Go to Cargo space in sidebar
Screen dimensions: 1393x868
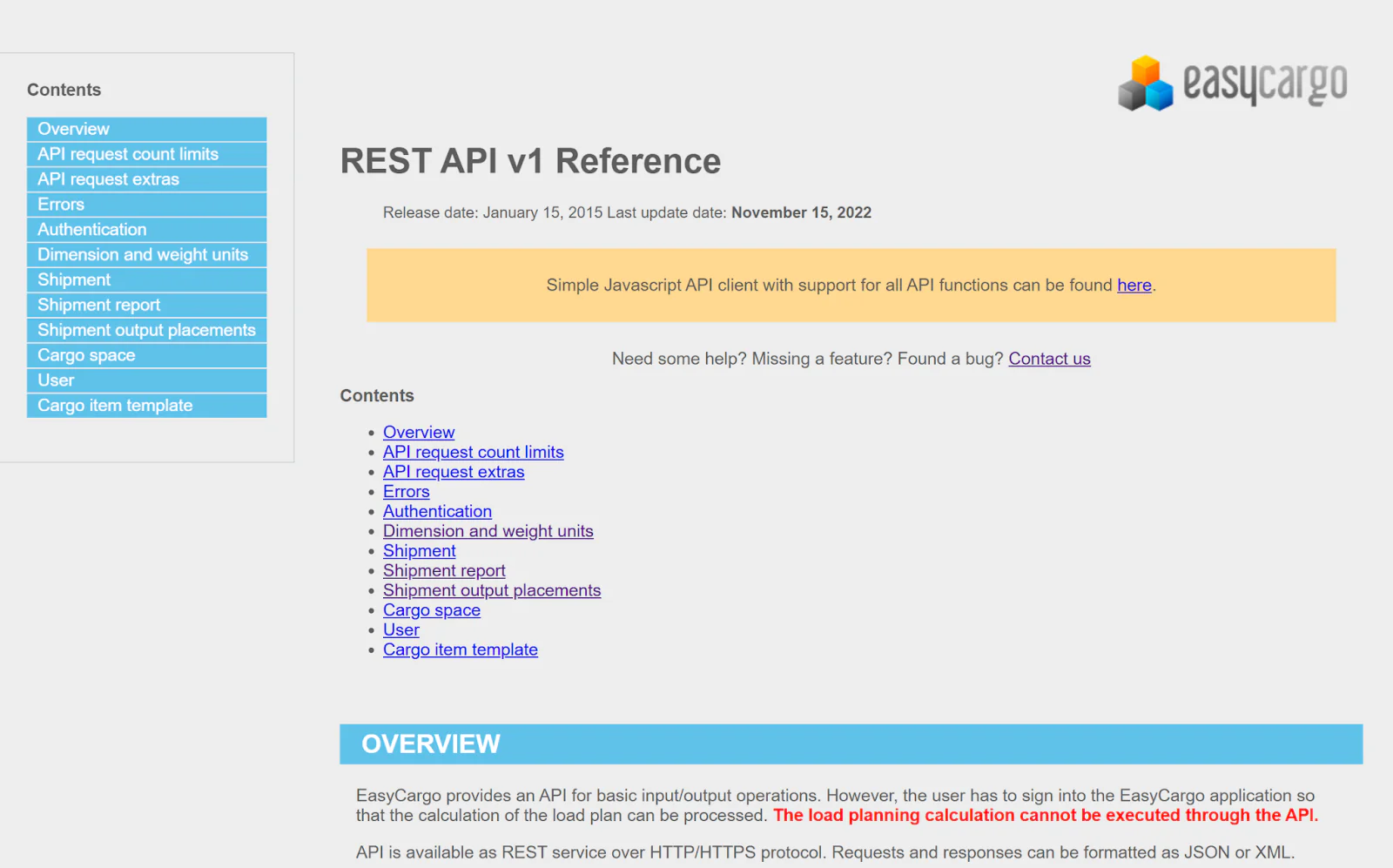pyautogui.click(x=146, y=356)
